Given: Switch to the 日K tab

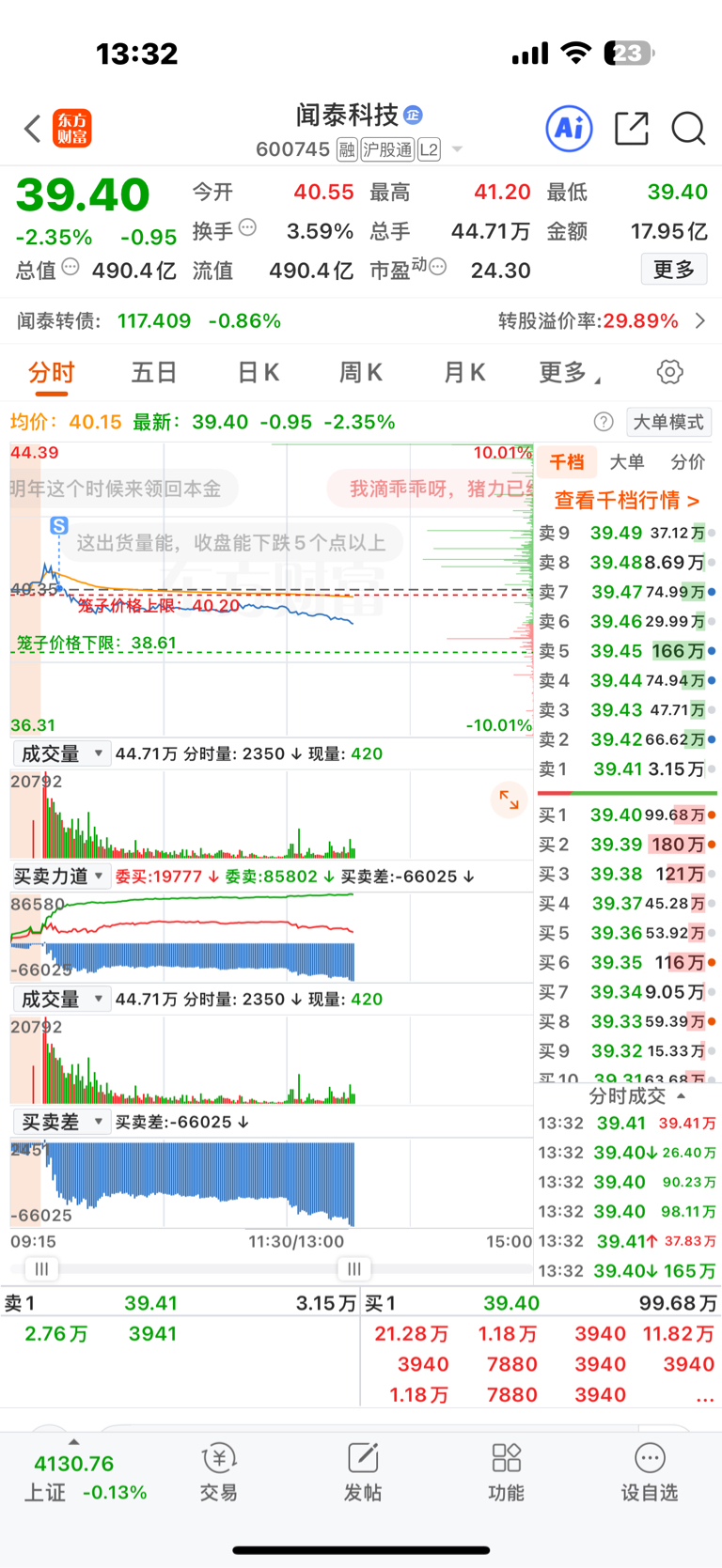Looking at the screenshot, I should click(x=259, y=373).
